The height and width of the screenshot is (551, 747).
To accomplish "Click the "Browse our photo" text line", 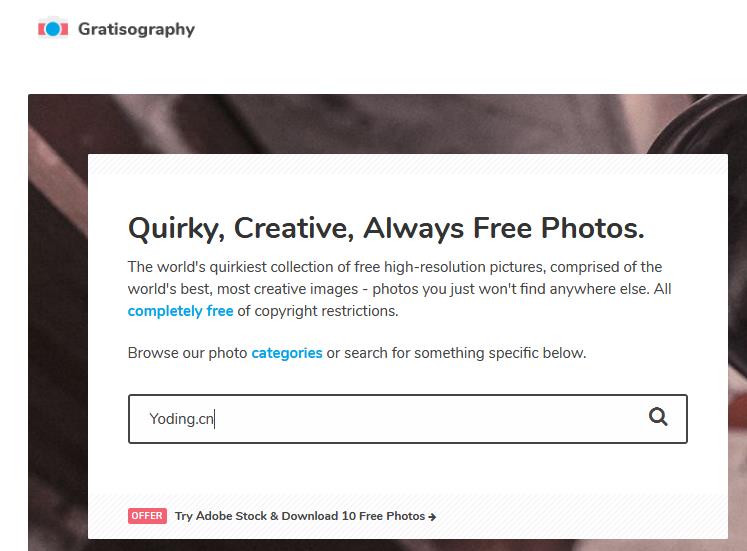I will [x=187, y=353].
